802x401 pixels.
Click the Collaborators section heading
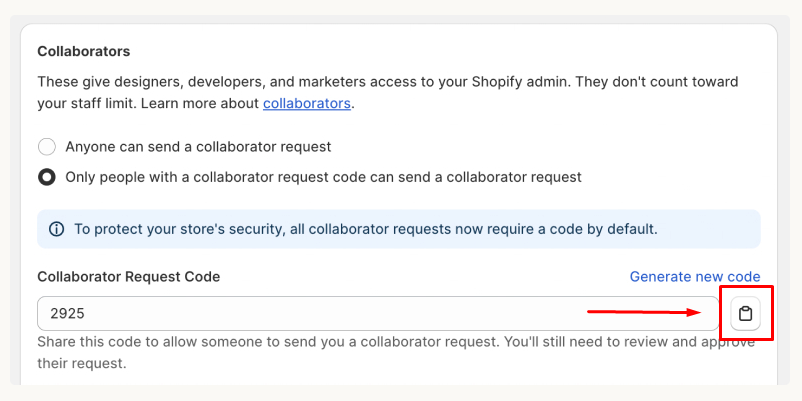coord(84,52)
